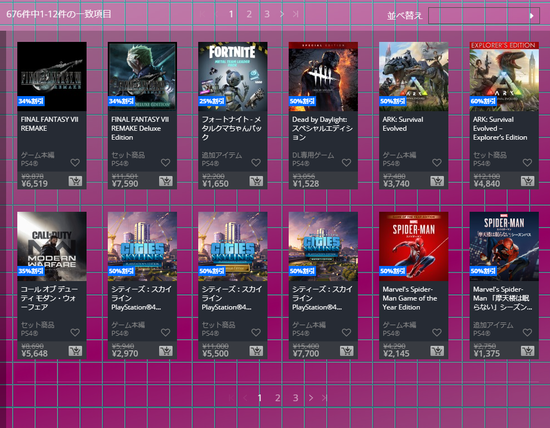550x428 pixels.
Task: Select price '¥6,519' on Final Fantasy card
Action: [x=34, y=183]
